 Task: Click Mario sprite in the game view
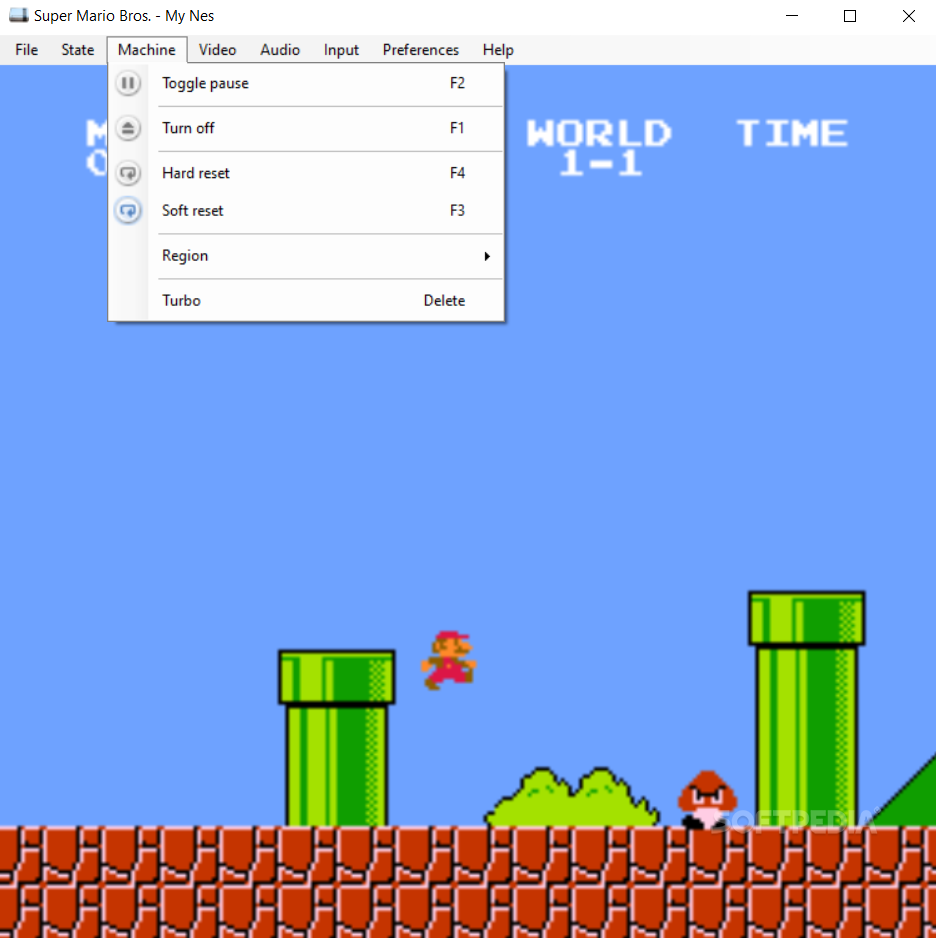pyautogui.click(x=449, y=660)
